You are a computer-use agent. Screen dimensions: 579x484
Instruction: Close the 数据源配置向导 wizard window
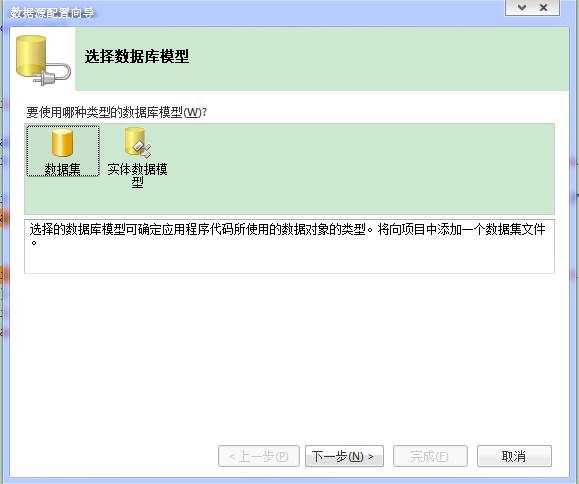[544, 7]
